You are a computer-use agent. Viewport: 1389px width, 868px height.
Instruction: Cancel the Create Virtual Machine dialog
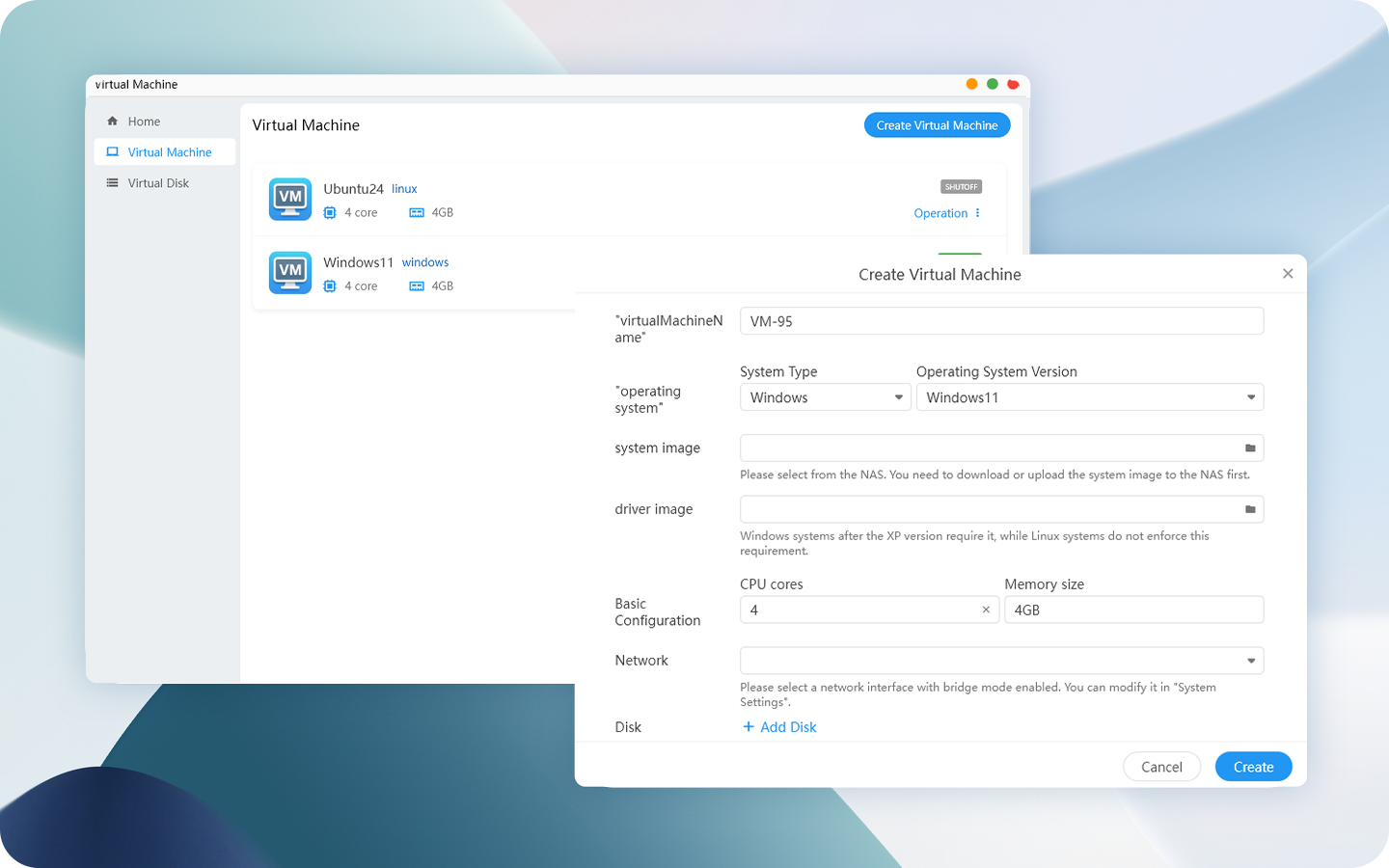coord(1161,767)
